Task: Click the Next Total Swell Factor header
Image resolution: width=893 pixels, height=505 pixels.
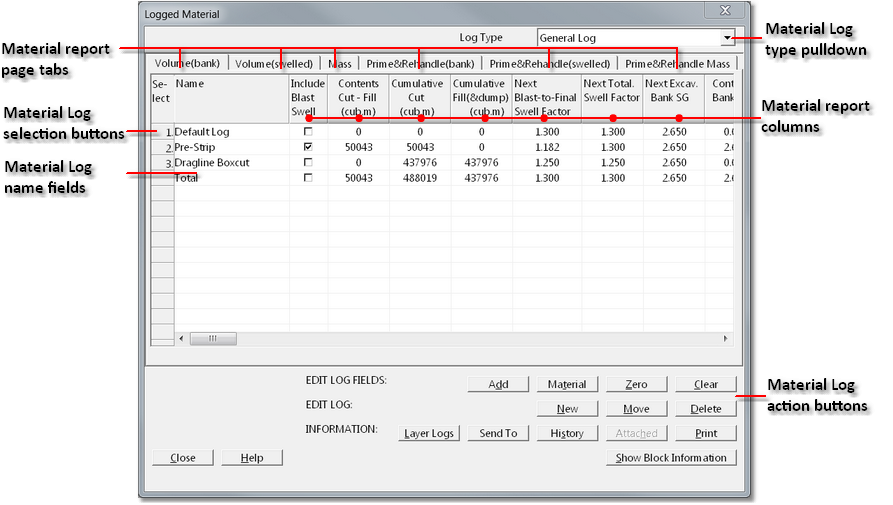Action: point(612,98)
